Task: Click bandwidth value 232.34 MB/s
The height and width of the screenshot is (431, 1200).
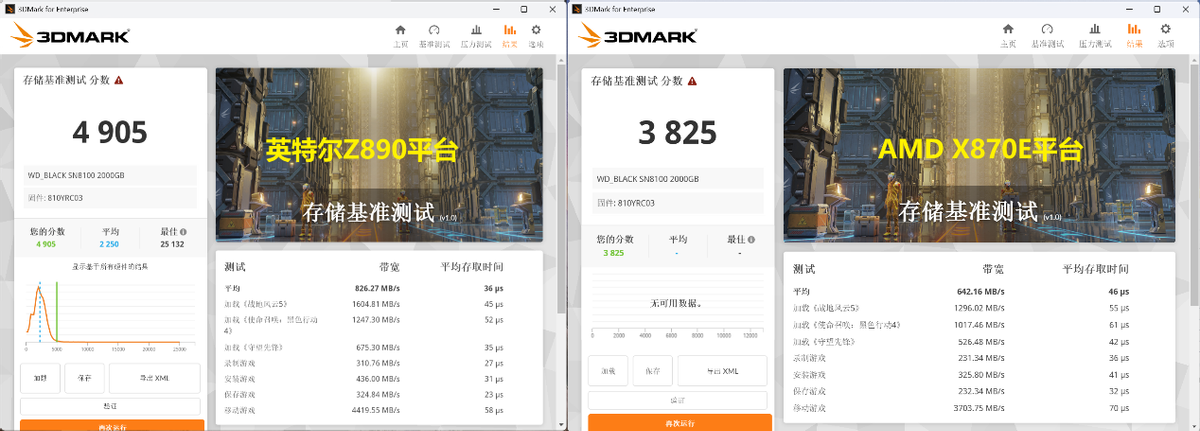Action: click(x=982, y=391)
